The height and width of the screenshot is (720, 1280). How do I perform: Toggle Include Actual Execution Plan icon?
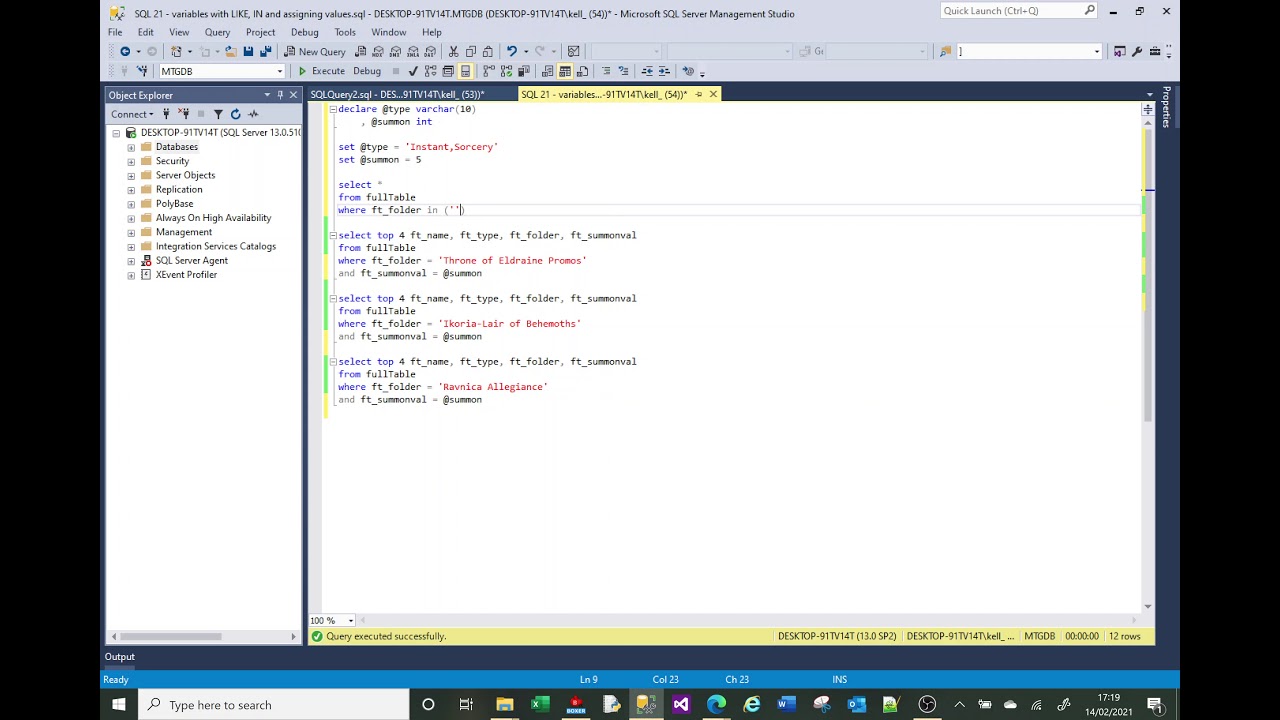point(489,71)
